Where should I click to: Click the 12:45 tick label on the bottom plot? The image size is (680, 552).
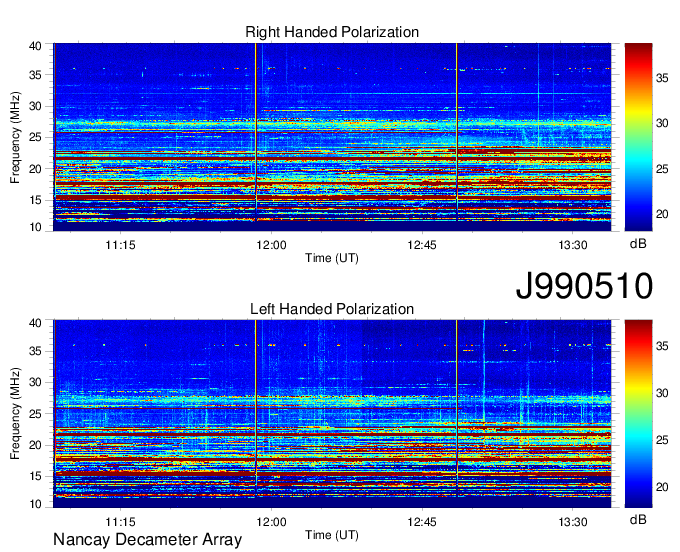click(422, 522)
